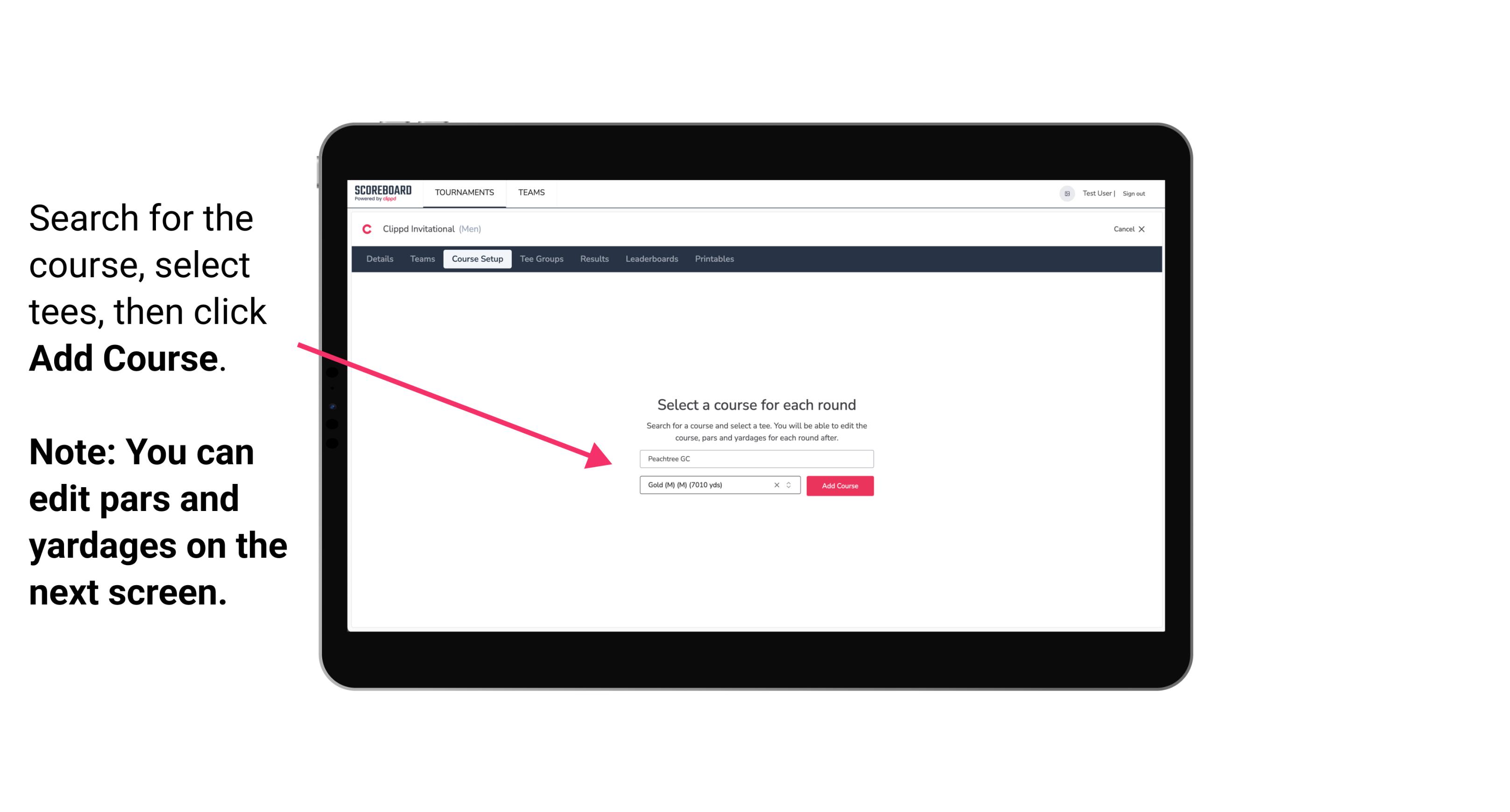The height and width of the screenshot is (812, 1510).
Task: Open the TOURNAMENTS menu item
Action: 463,192
